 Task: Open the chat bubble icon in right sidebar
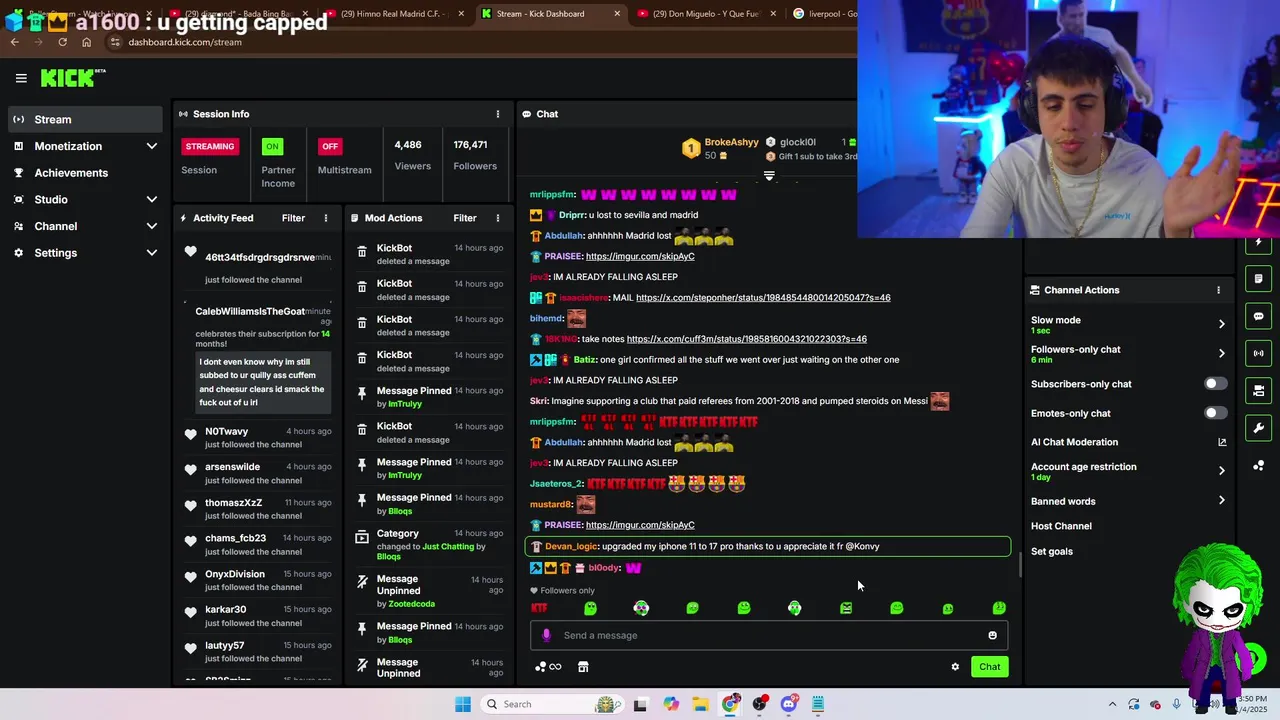tap(1258, 316)
